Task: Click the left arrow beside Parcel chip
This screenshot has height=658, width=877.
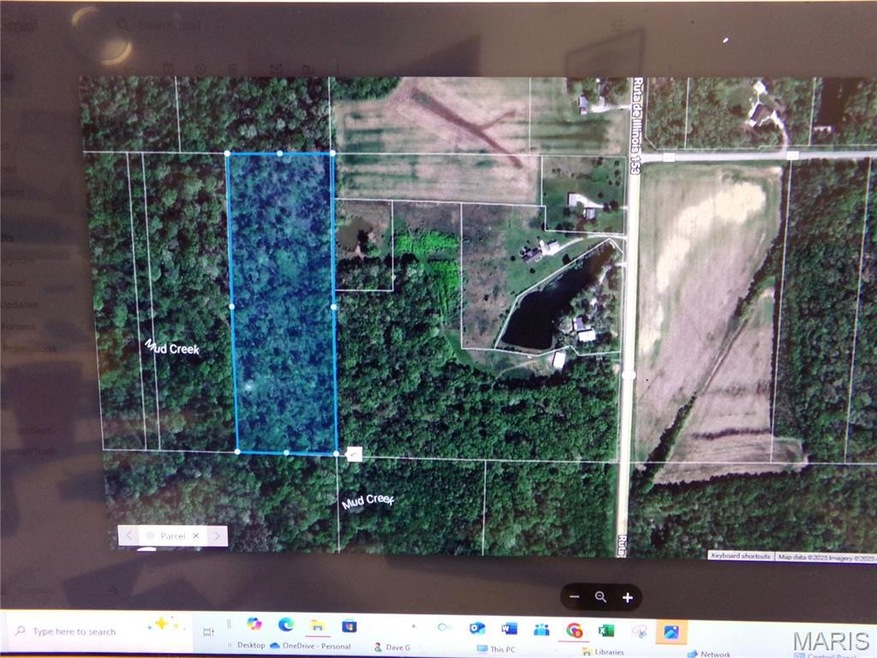Action: [x=128, y=536]
